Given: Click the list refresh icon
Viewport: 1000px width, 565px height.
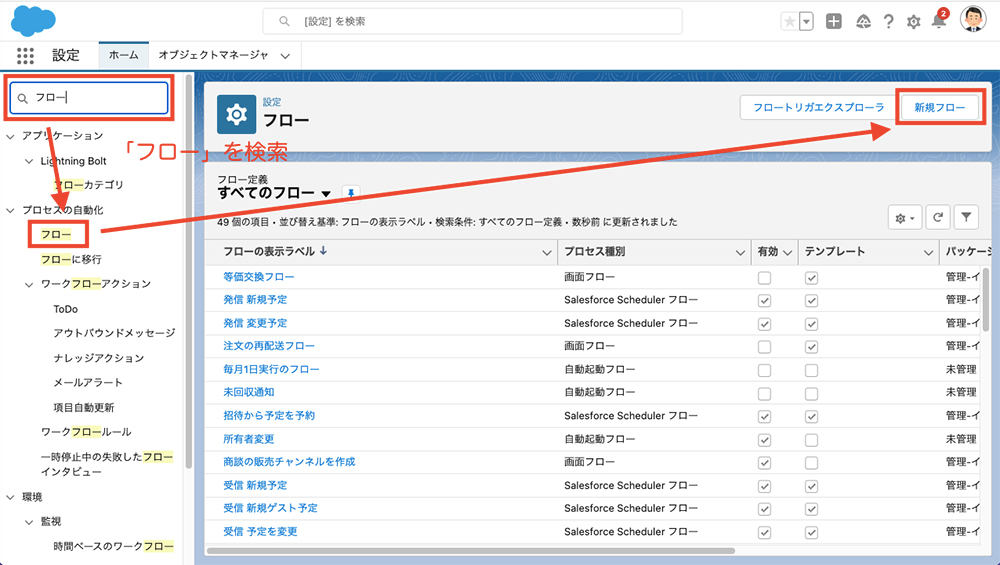Looking at the screenshot, I should click(939, 217).
